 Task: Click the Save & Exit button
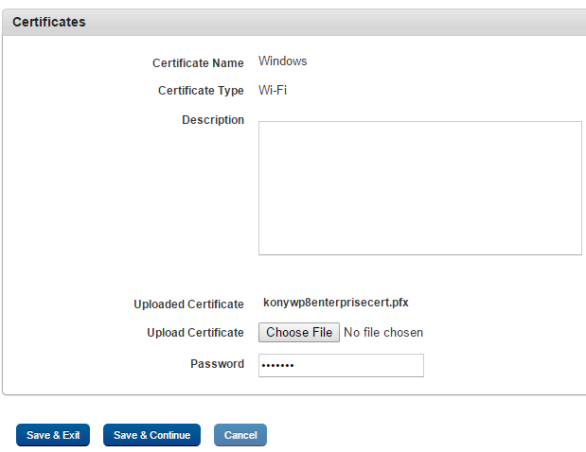(53, 435)
